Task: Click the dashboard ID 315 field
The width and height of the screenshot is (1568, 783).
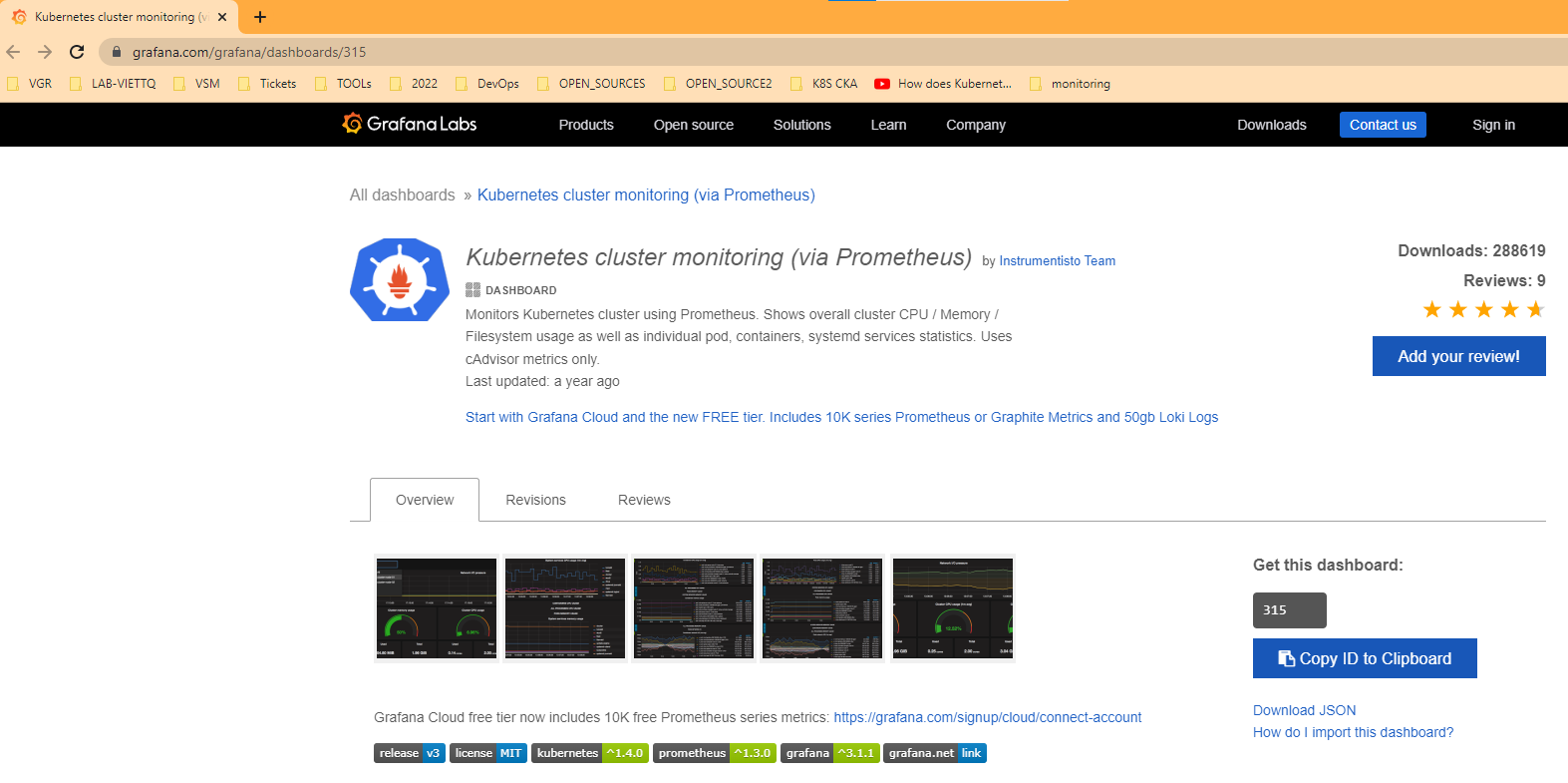Action: (1290, 610)
